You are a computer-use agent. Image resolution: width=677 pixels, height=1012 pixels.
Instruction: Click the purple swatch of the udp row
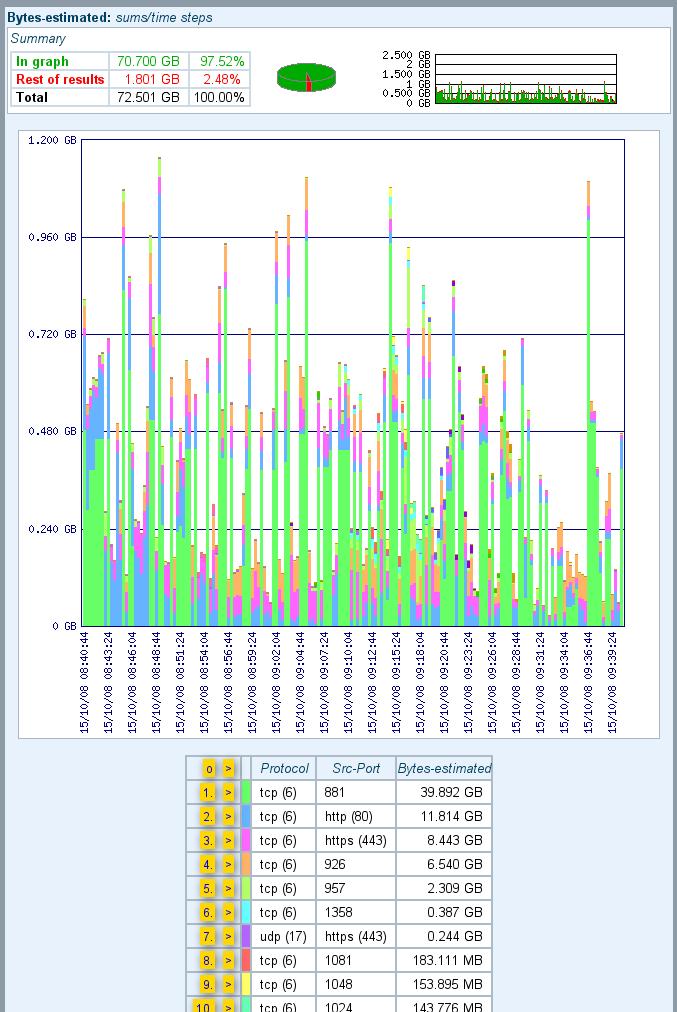point(245,936)
